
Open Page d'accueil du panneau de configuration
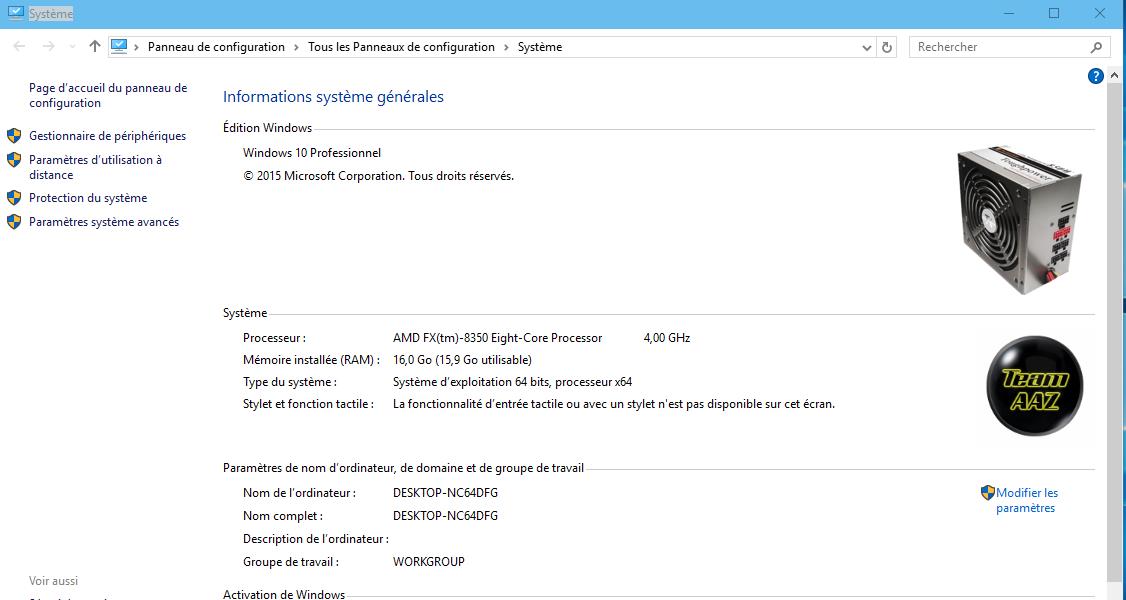click(108, 95)
